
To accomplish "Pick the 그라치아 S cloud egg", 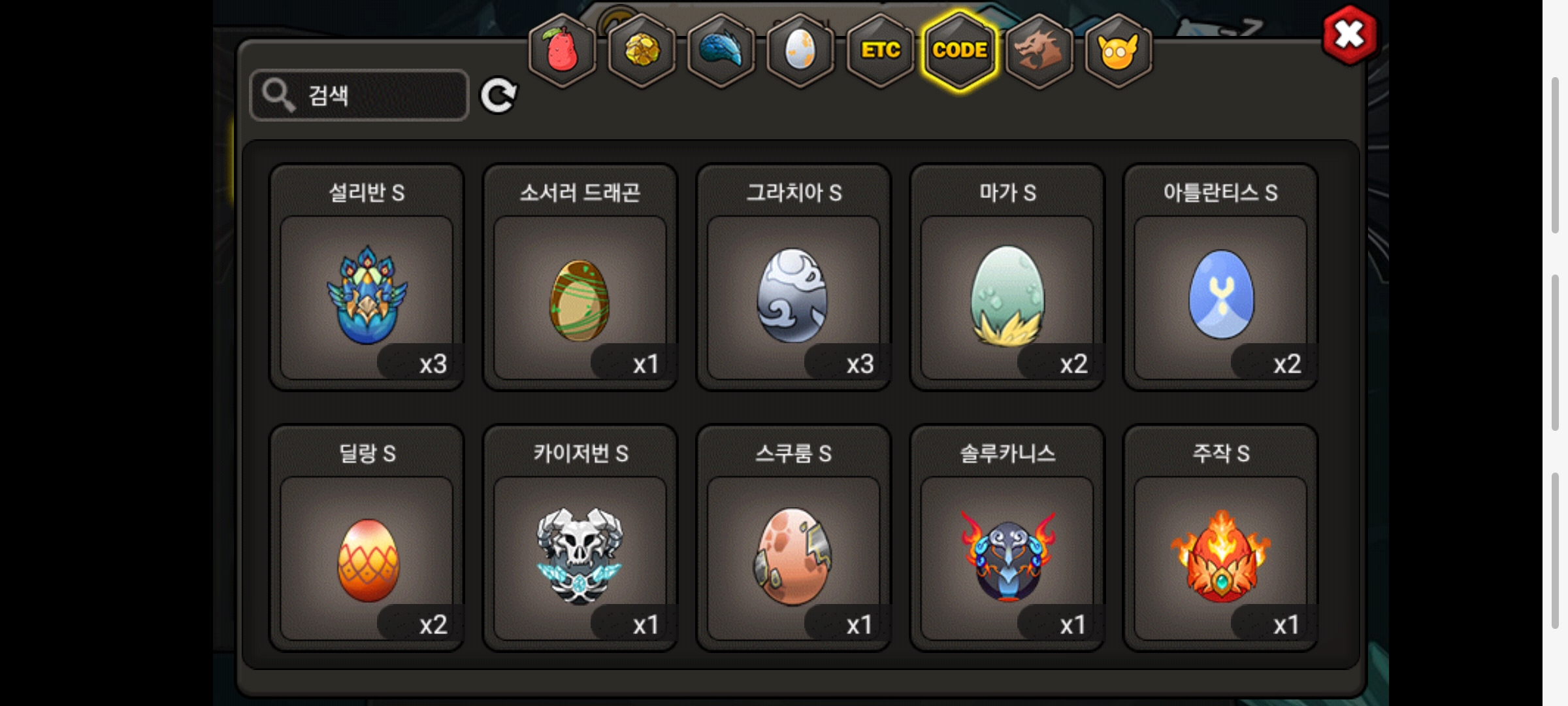I will [x=794, y=277].
